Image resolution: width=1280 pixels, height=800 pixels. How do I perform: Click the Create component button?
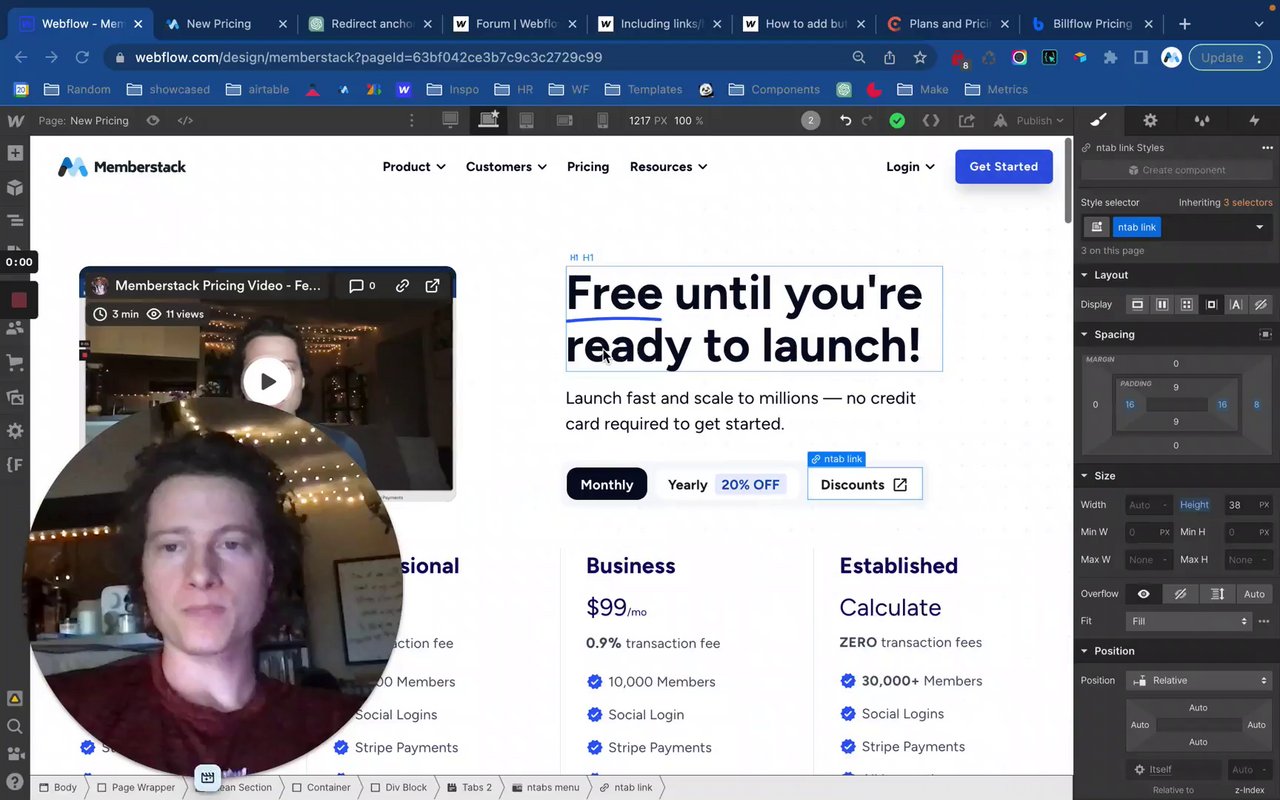click(1176, 170)
